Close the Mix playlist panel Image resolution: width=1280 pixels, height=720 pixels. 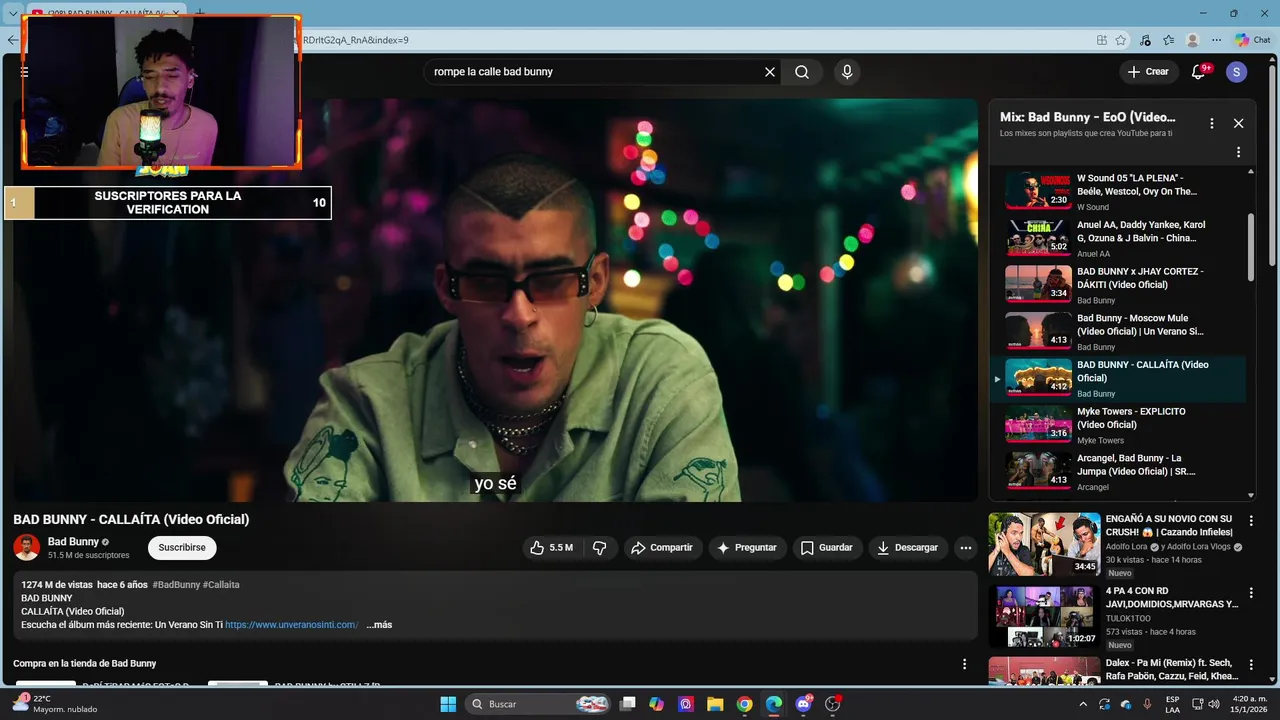[x=1238, y=123]
